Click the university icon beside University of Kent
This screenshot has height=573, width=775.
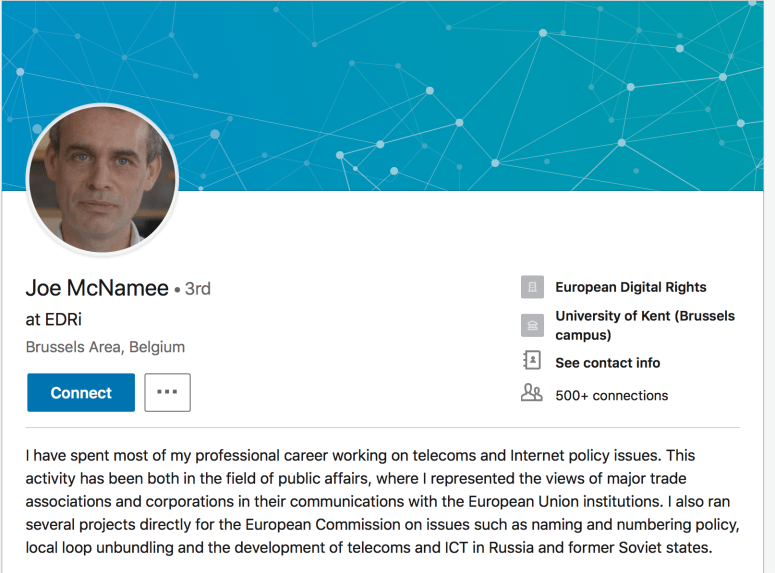(x=532, y=325)
